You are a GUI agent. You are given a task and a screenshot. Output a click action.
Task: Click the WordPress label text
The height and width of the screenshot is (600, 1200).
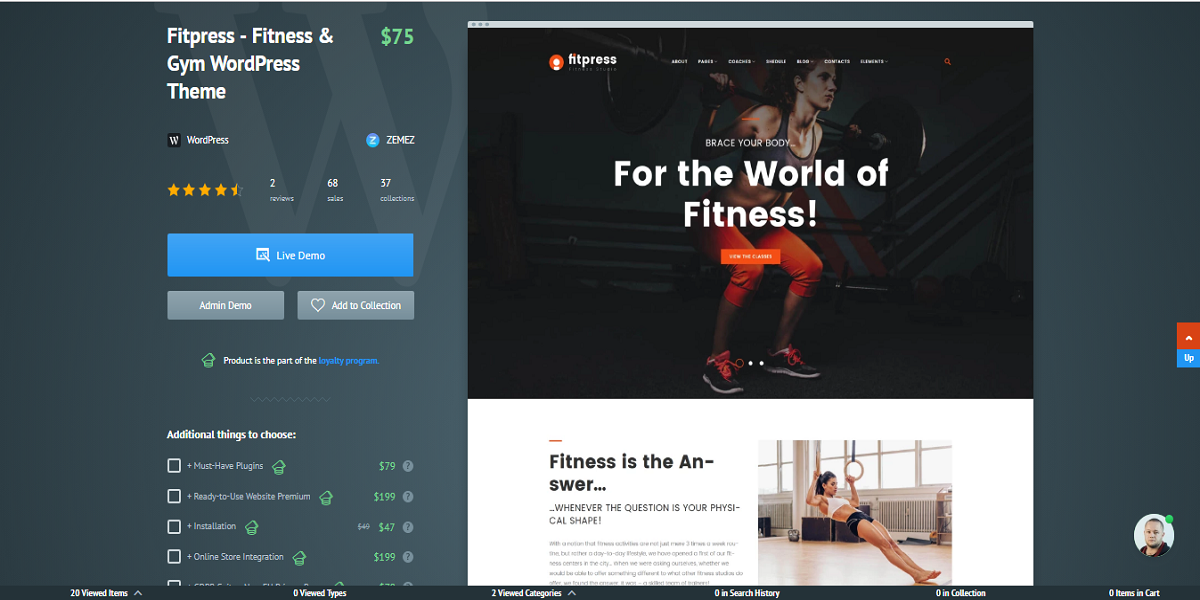(207, 141)
